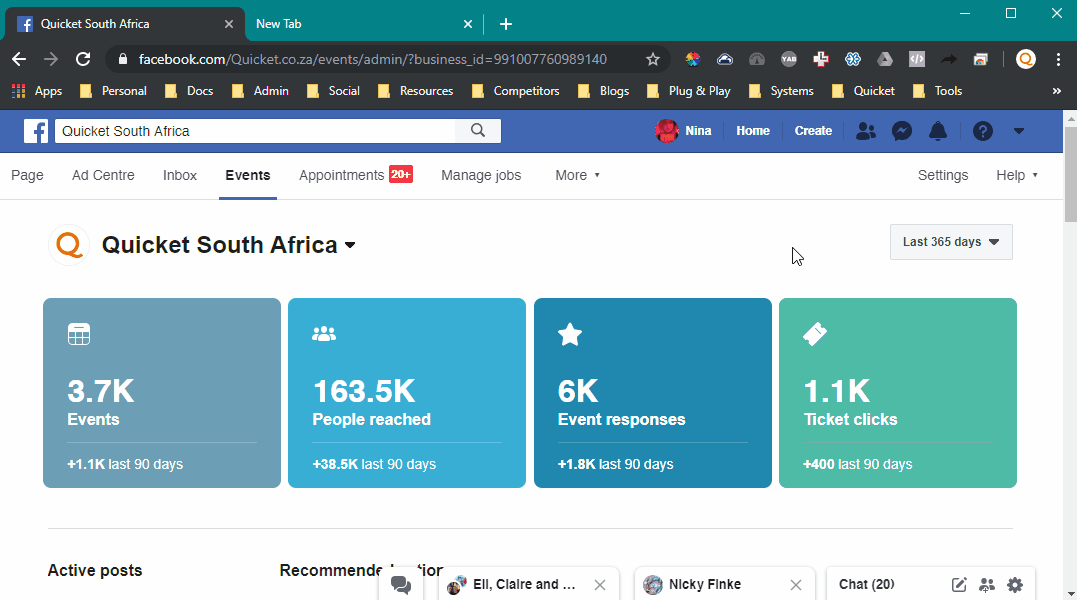Expand the More dropdown menu
The width and height of the screenshot is (1077, 600).
coord(578,175)
